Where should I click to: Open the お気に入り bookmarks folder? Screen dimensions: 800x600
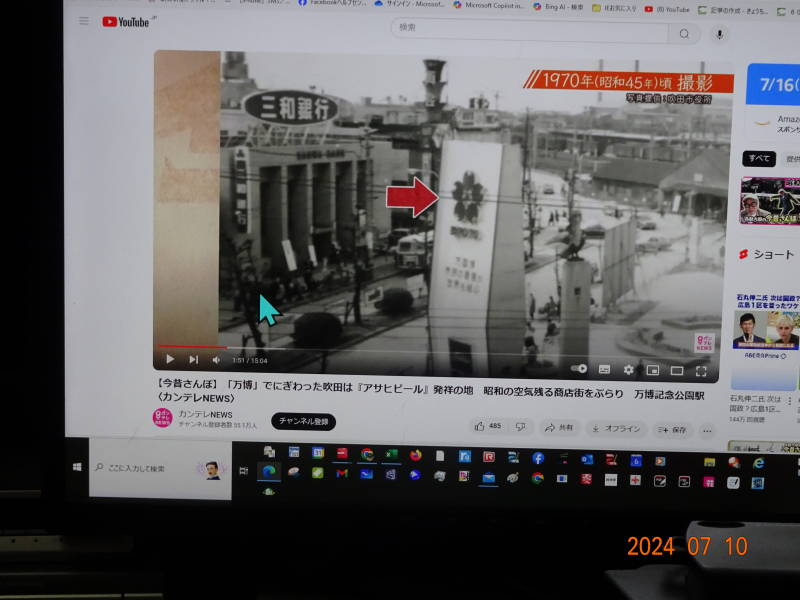(614, 8)
